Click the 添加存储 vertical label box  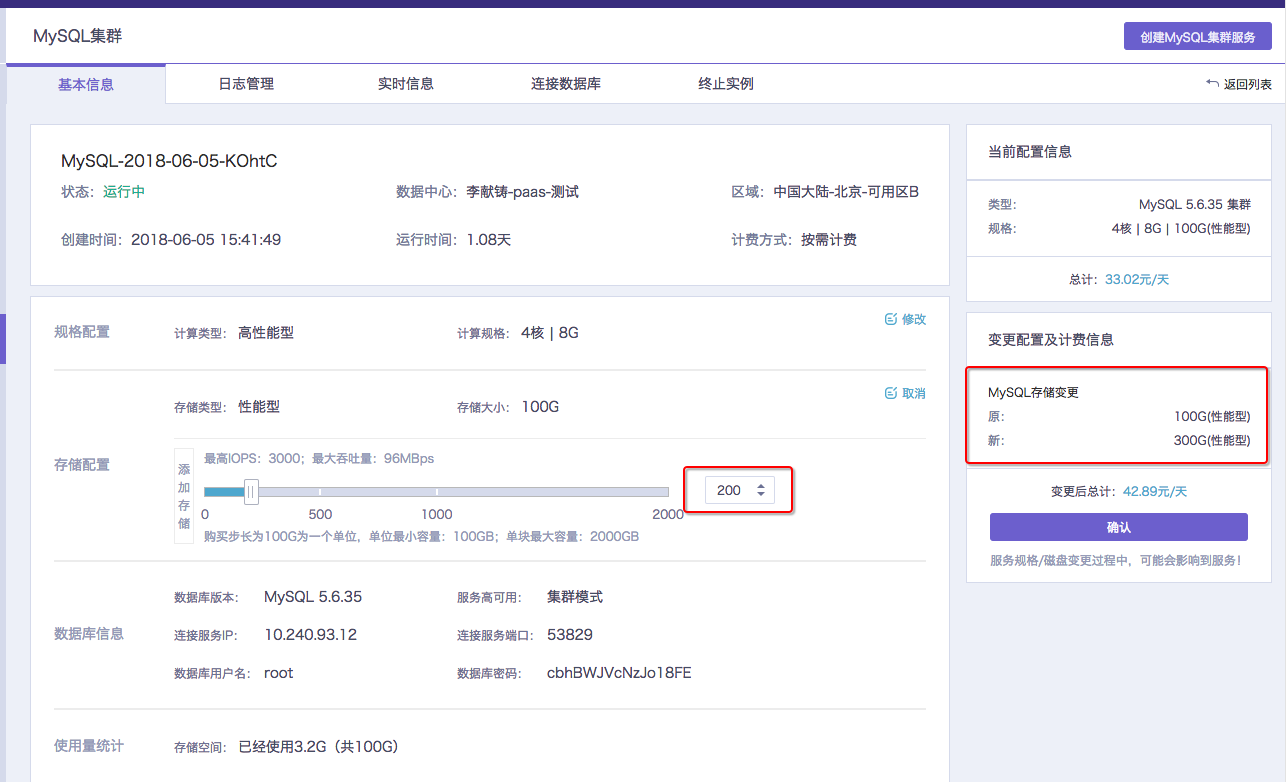point(184,496)
